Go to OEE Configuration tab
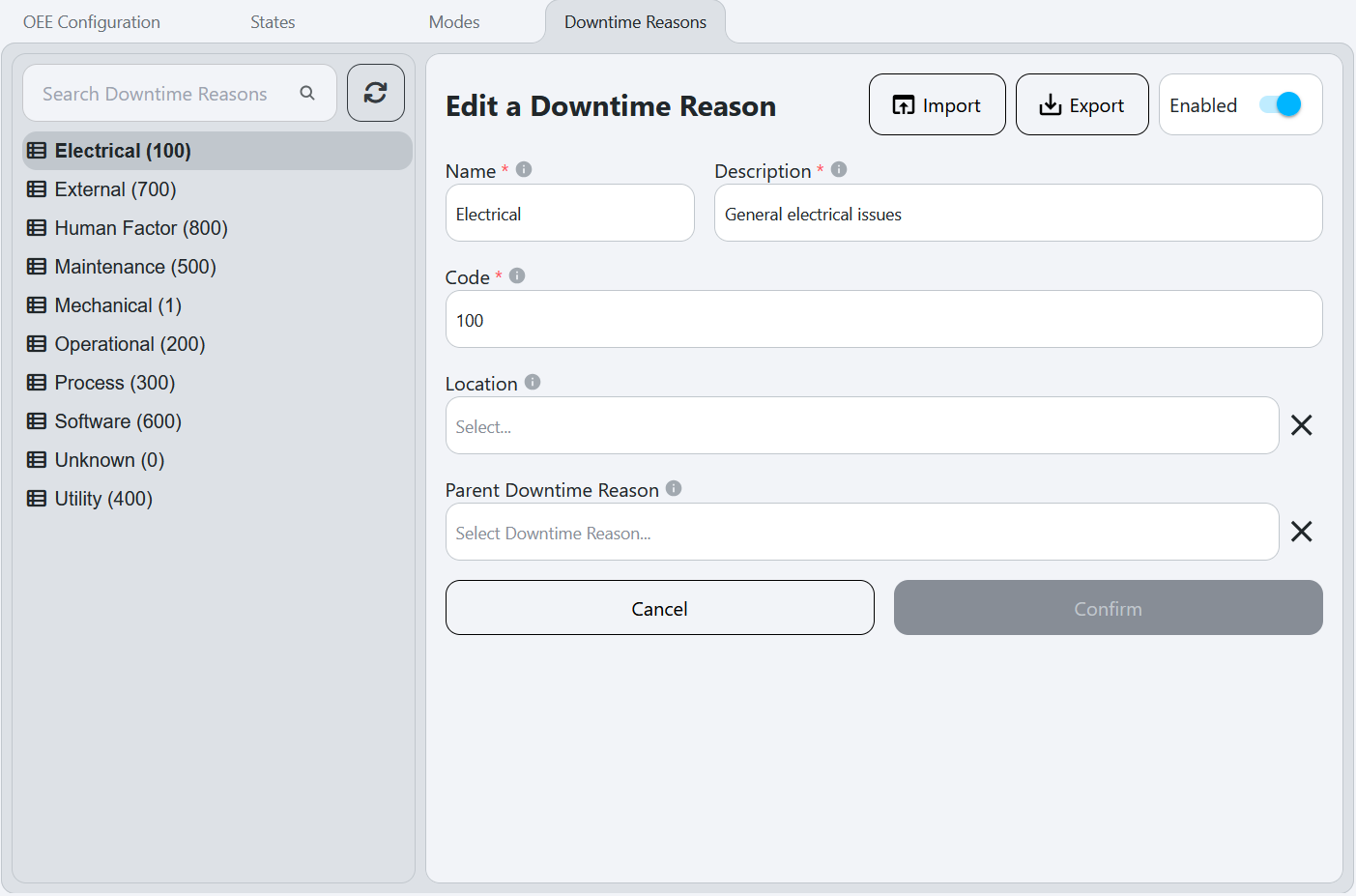This screenshot has height=896, width=1356. pos(90,21)
